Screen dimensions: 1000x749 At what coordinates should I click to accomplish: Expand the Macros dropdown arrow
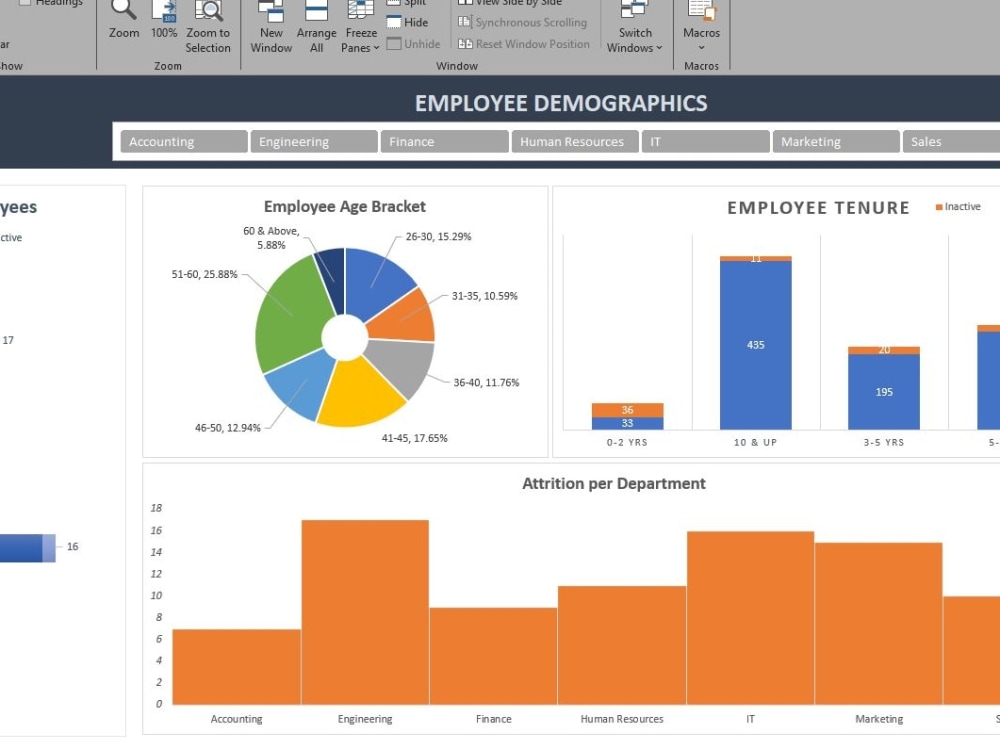pos(701,46)
